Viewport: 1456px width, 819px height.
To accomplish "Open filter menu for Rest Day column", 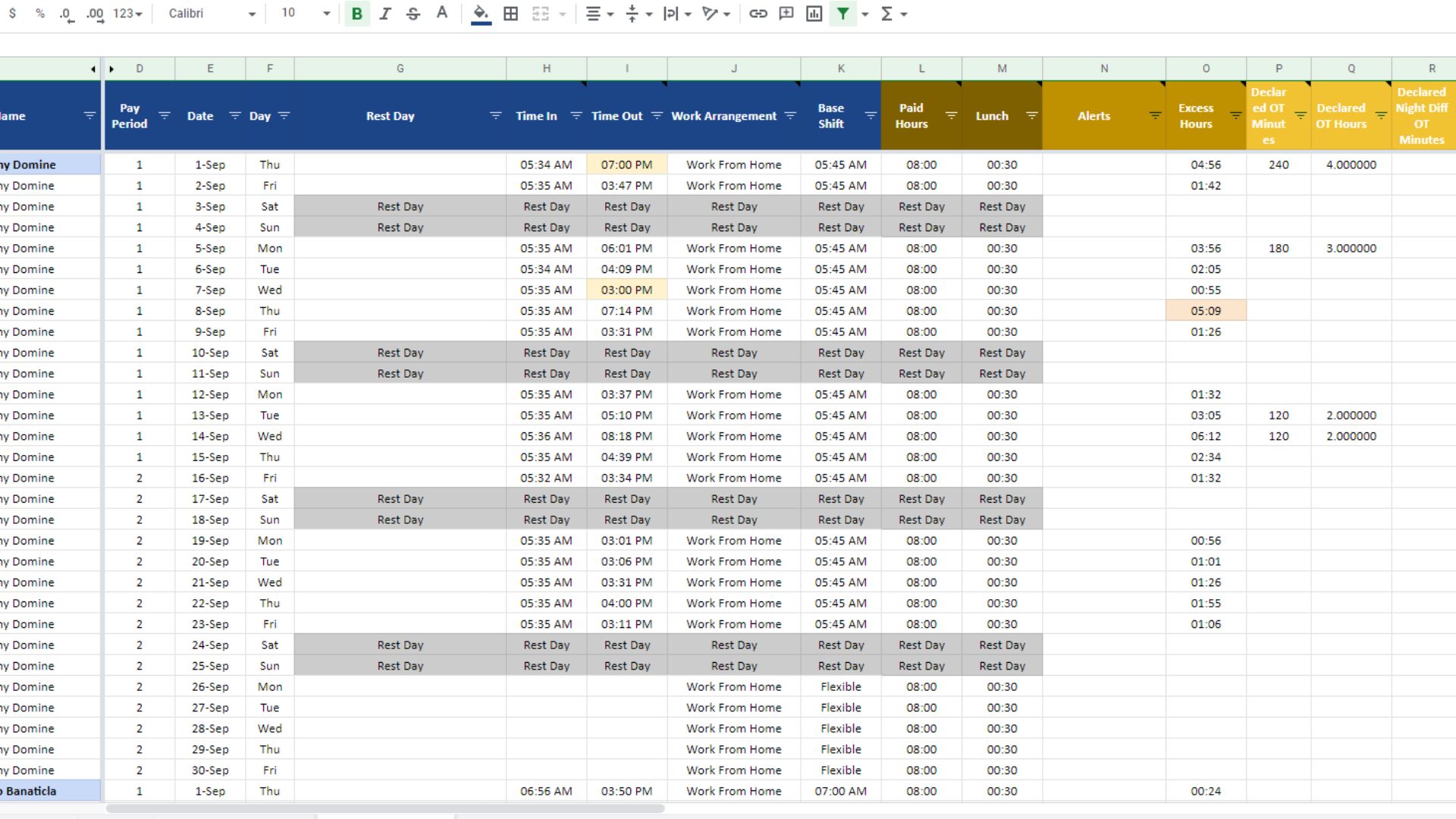I will pyautogui.click(x=495, y=116).
